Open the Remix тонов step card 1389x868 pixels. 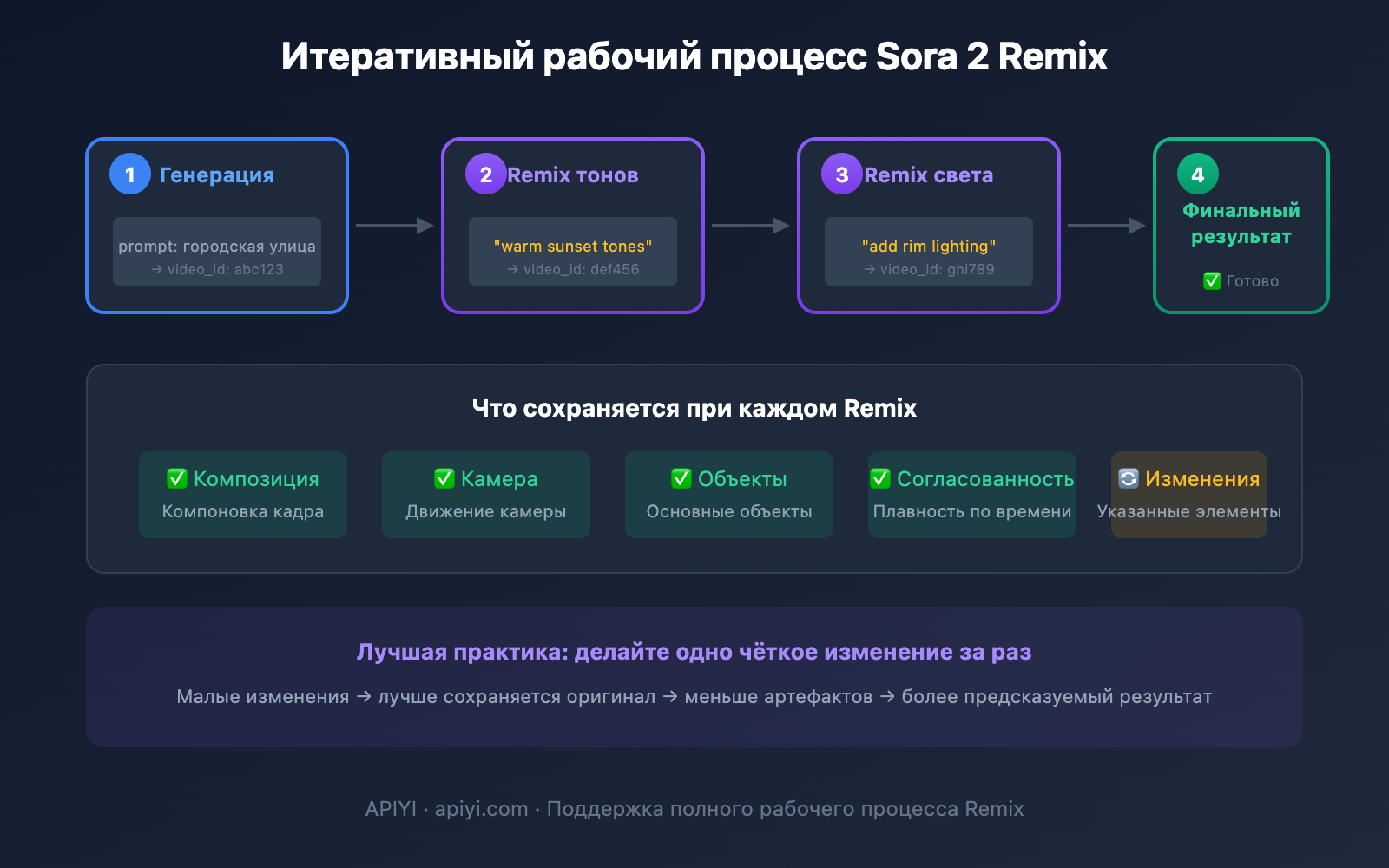point(572,224)
